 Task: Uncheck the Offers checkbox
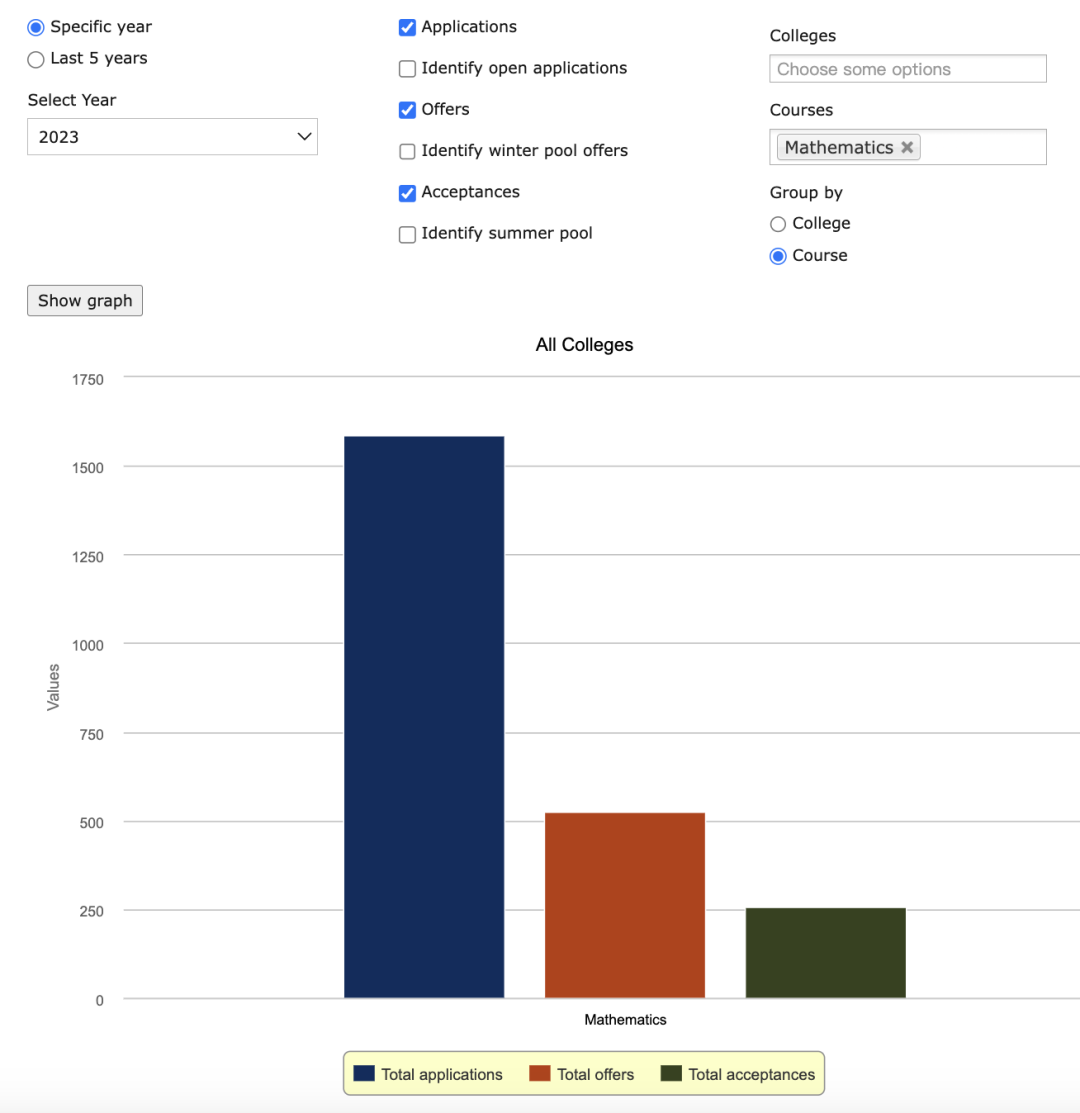click(x=407, y=110)
